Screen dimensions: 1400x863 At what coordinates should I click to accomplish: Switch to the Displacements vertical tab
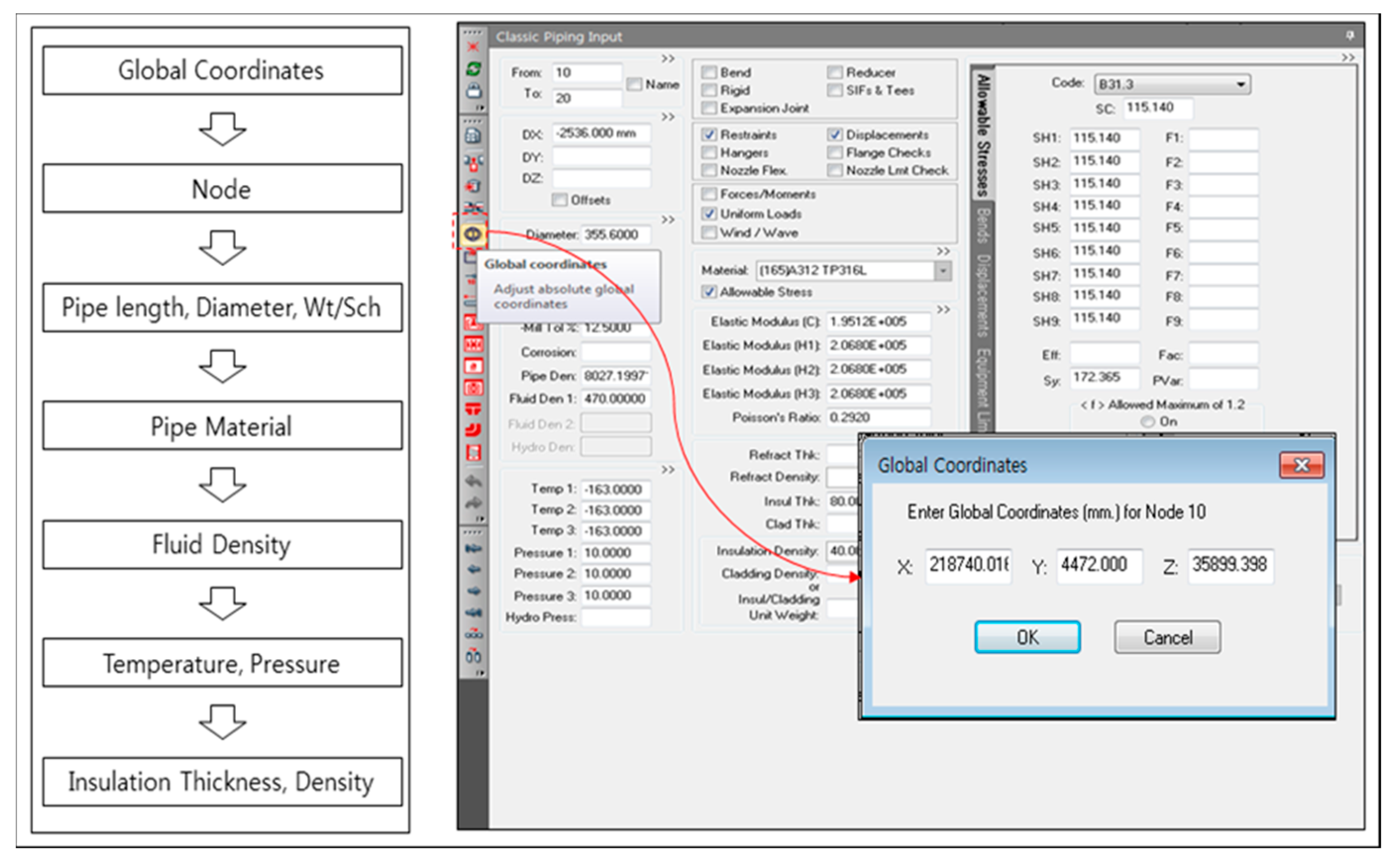point(982,295)
